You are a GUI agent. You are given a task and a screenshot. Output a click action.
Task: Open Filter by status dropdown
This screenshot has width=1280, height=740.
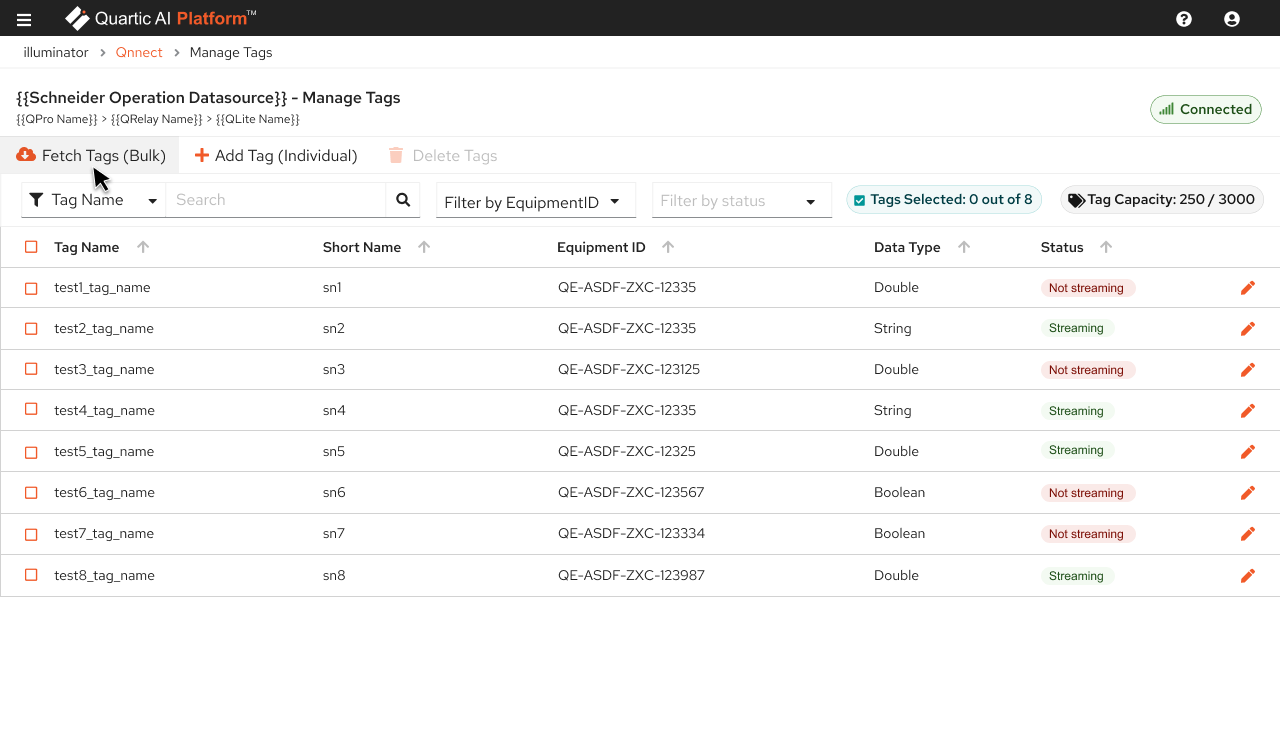(x=742, y=201)
